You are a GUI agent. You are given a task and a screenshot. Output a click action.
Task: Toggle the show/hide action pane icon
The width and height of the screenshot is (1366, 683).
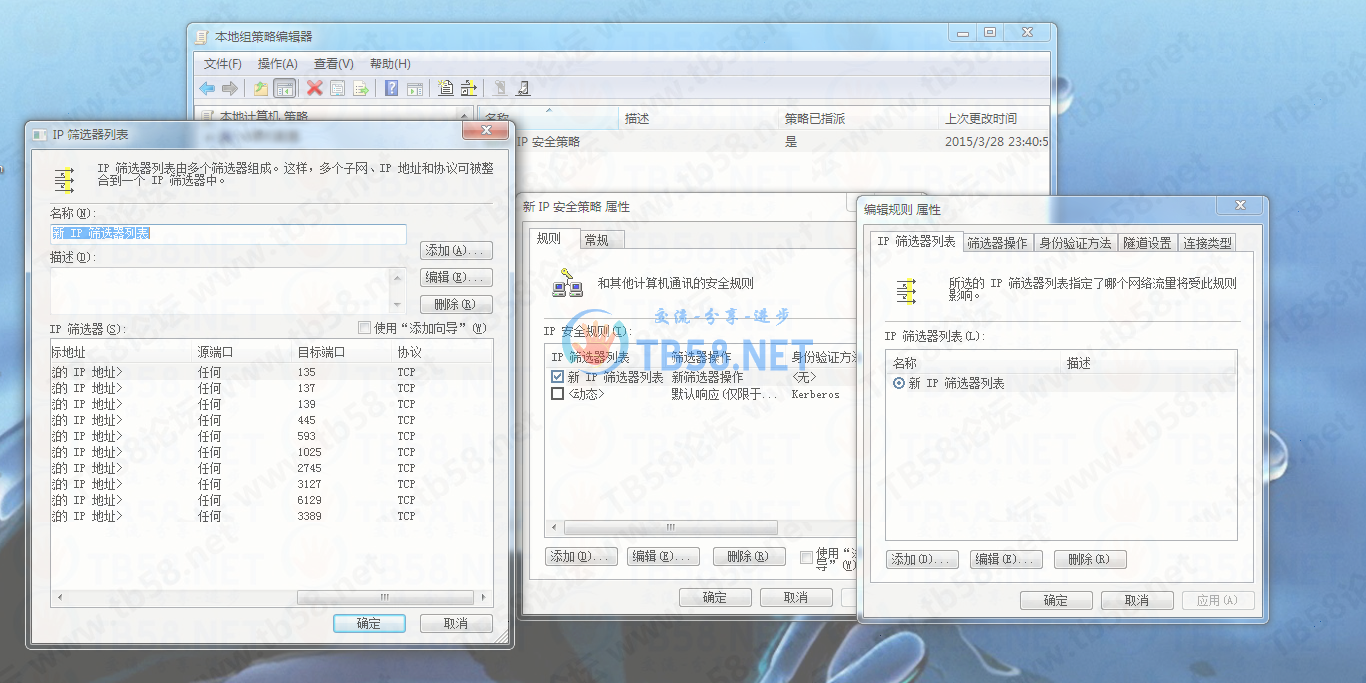pyautogui.click(x=415, y=88)
